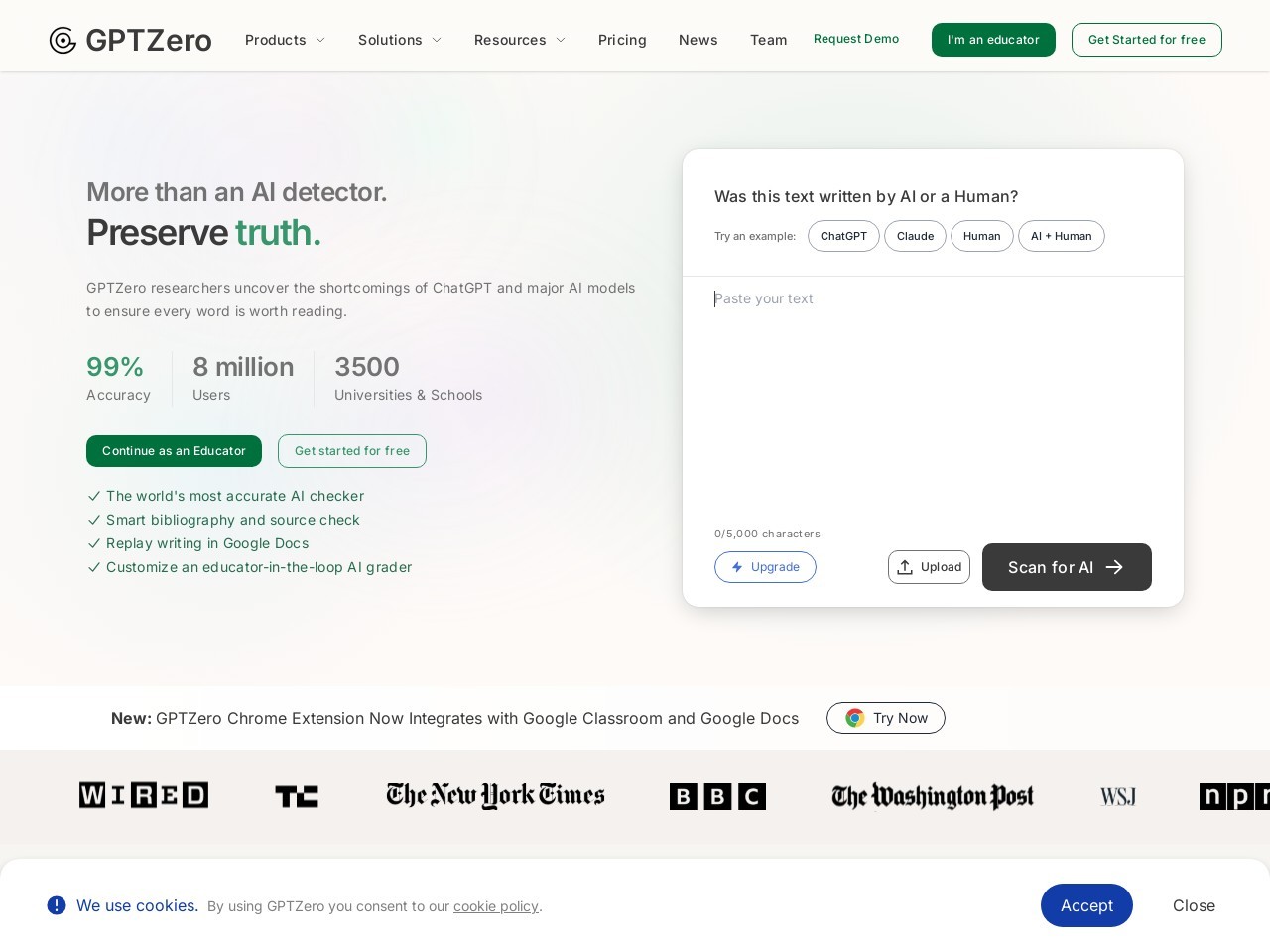Click the checkmark beside Replay writing in Google Docs

tap(95, 543)
